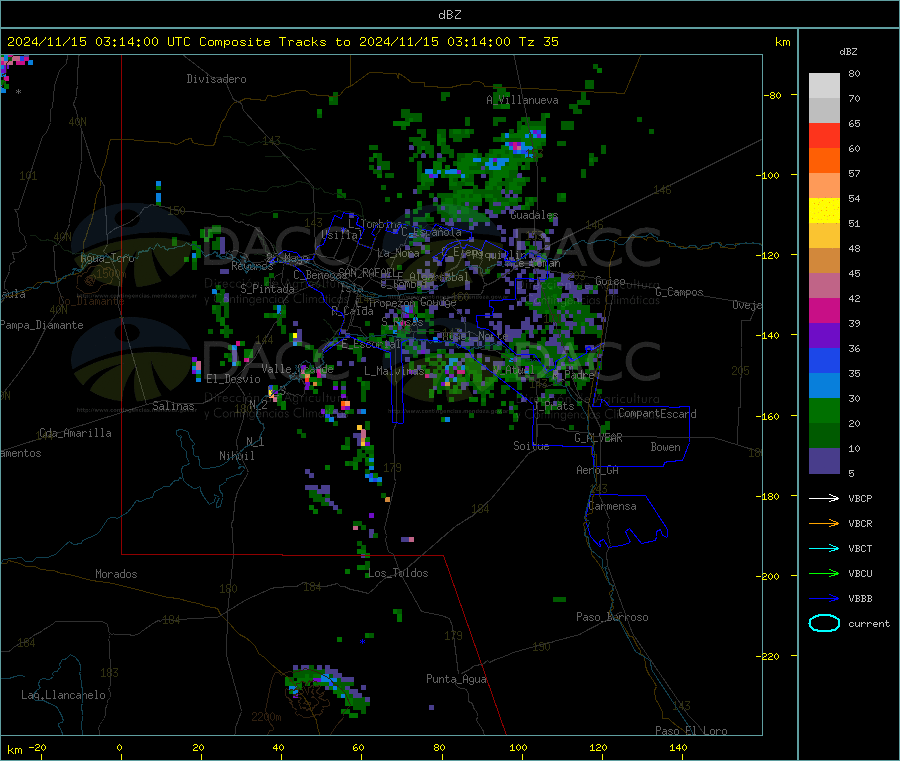Click the 'Carmensa' map label
Viewport: 900px width, 761px height.
tap(612, 507)
